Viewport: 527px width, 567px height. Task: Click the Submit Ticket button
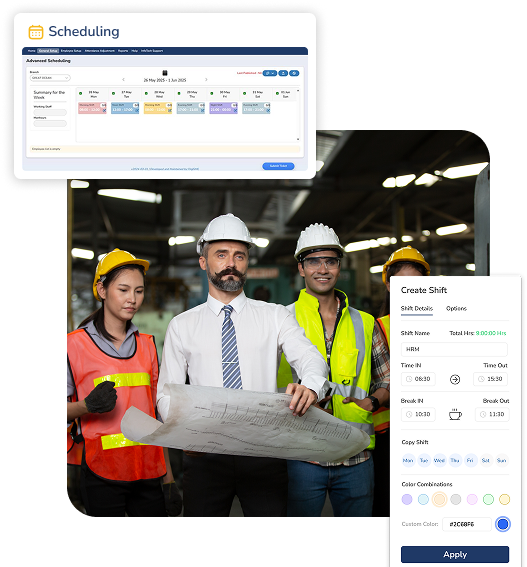click(x=278, y=166)
